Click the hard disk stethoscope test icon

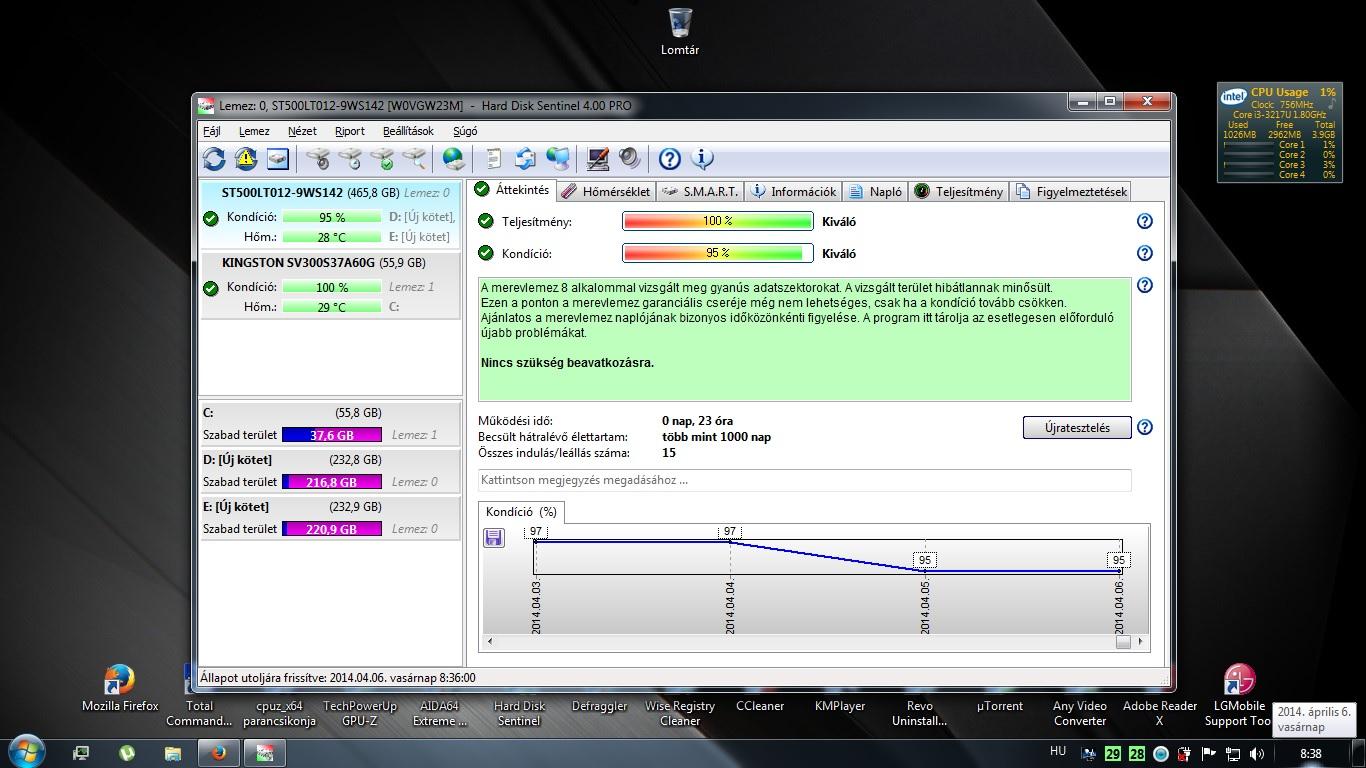(x=318, y=158)
